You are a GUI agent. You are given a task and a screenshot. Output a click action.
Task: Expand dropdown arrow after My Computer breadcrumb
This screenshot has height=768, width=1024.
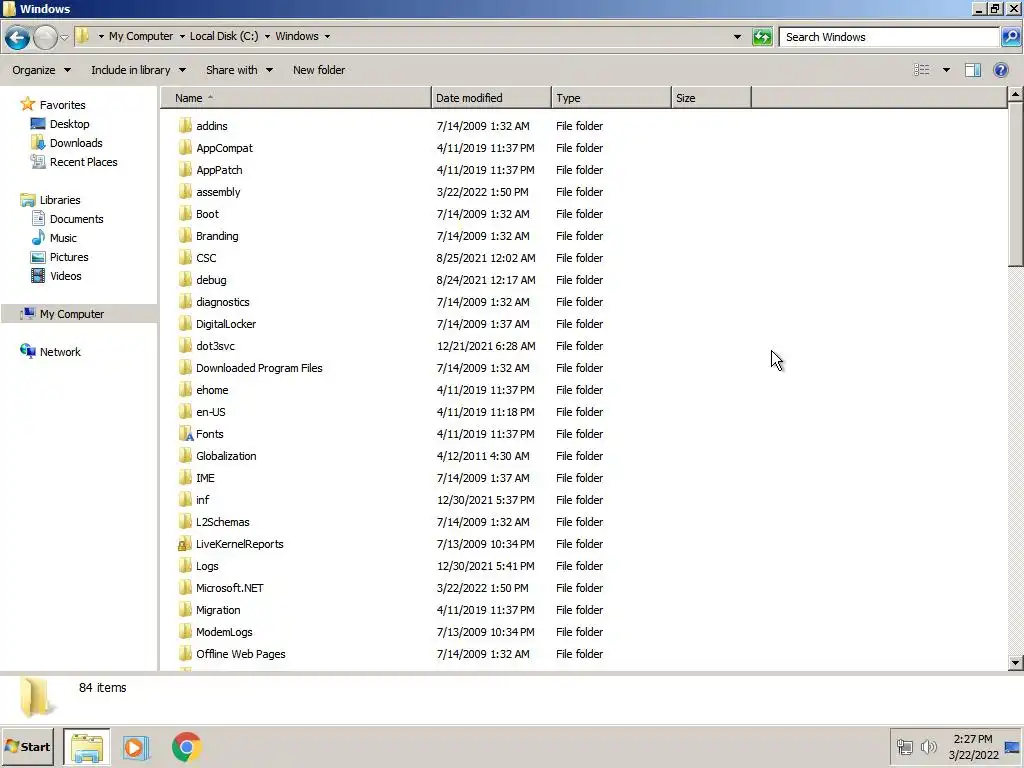(182, 37)
